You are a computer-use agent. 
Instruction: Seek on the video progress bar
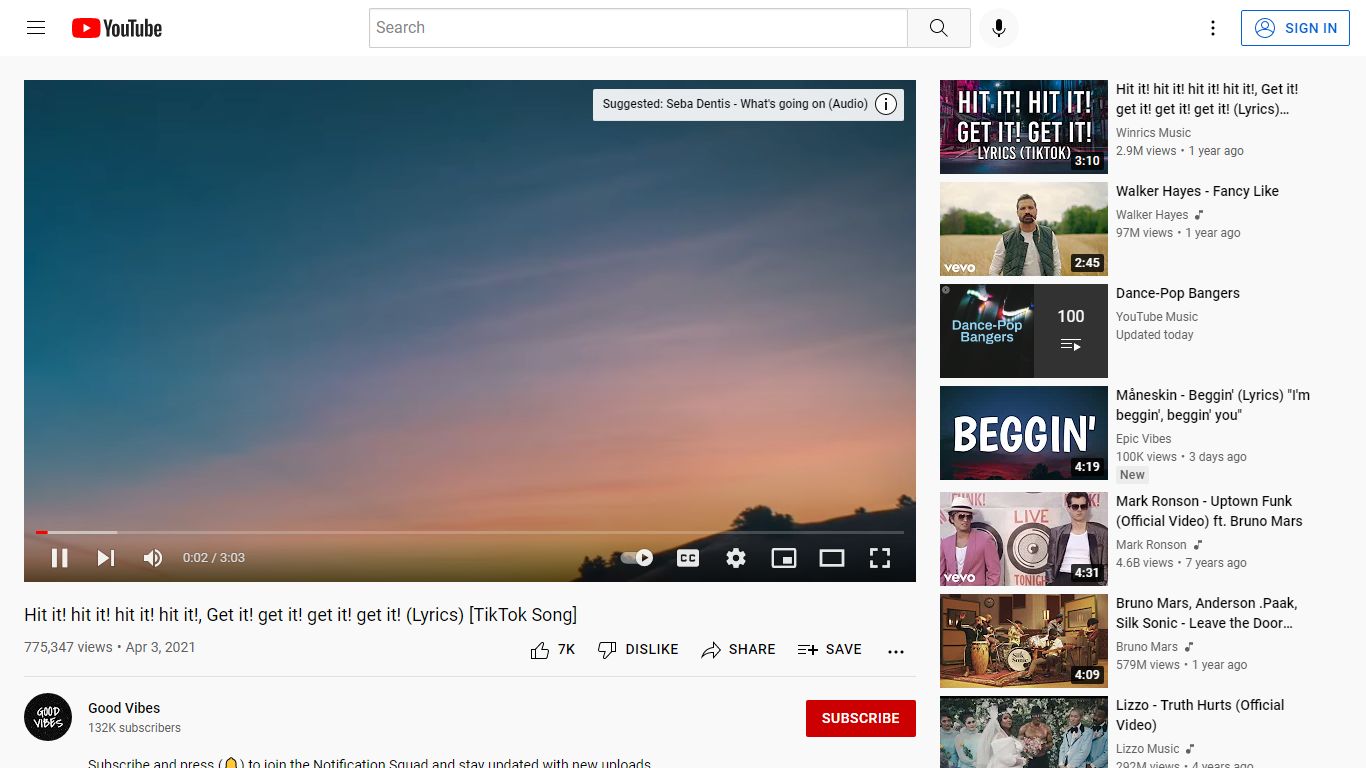coord(470,532)
